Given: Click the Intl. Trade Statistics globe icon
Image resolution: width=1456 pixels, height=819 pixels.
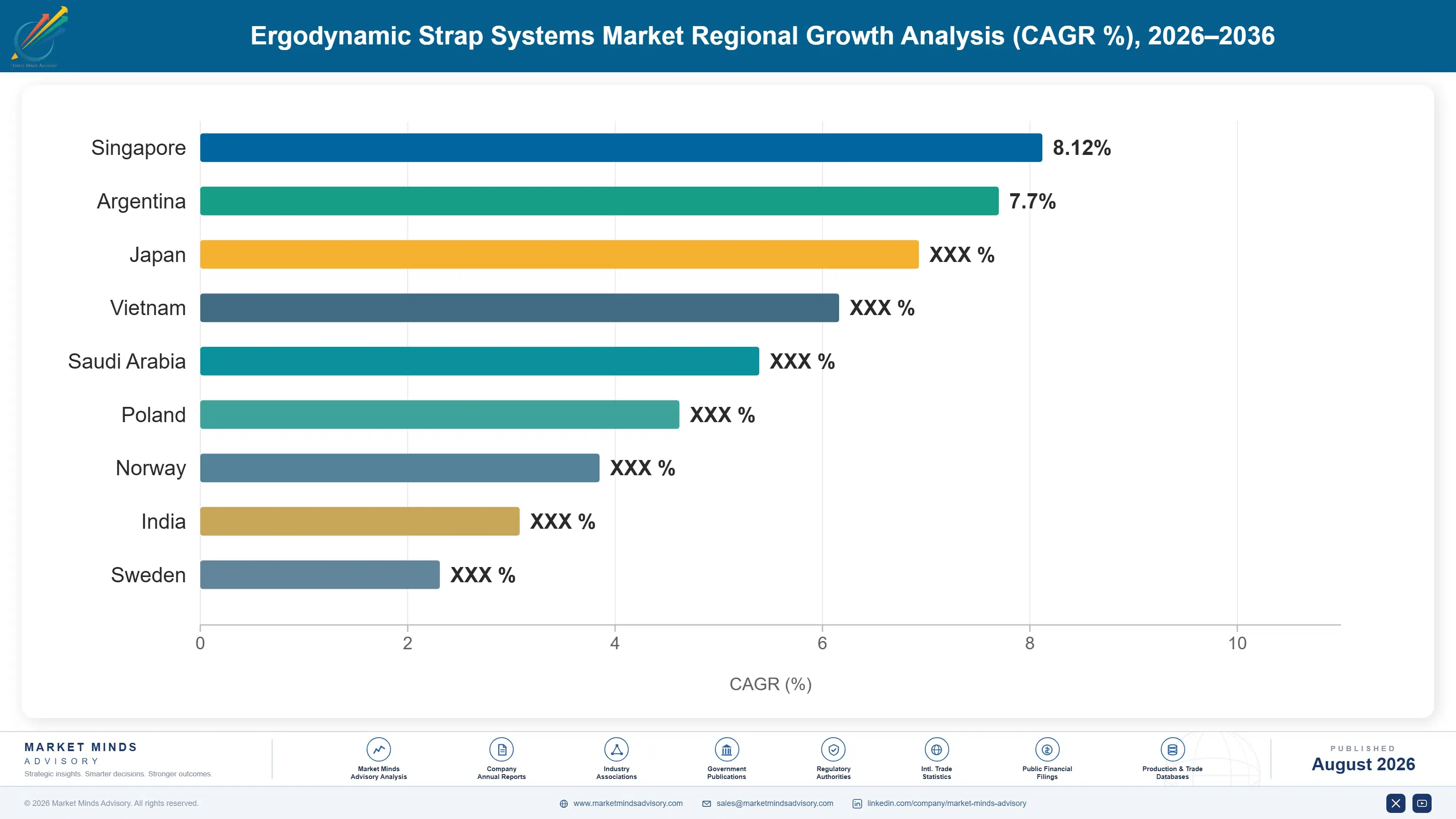Looking at the screenshot, I should (x=937, y=749).
